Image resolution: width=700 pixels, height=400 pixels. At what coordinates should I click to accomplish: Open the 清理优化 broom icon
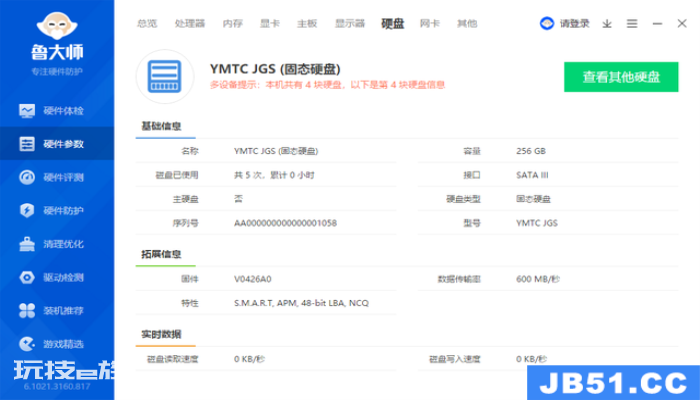pos(27,244)
